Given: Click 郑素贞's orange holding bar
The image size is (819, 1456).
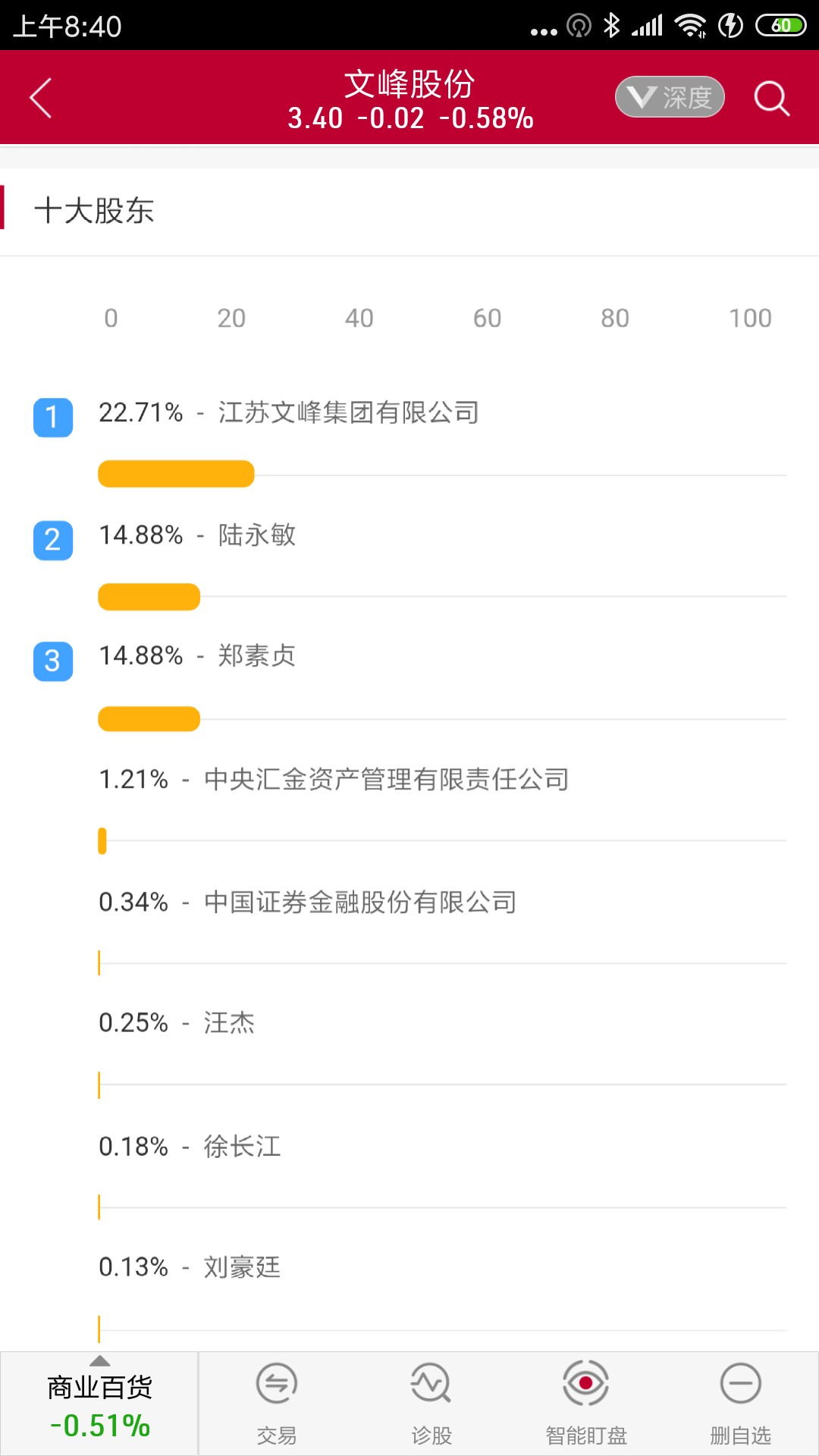Looking at the screenshot, I should click(x=149, y=719).
